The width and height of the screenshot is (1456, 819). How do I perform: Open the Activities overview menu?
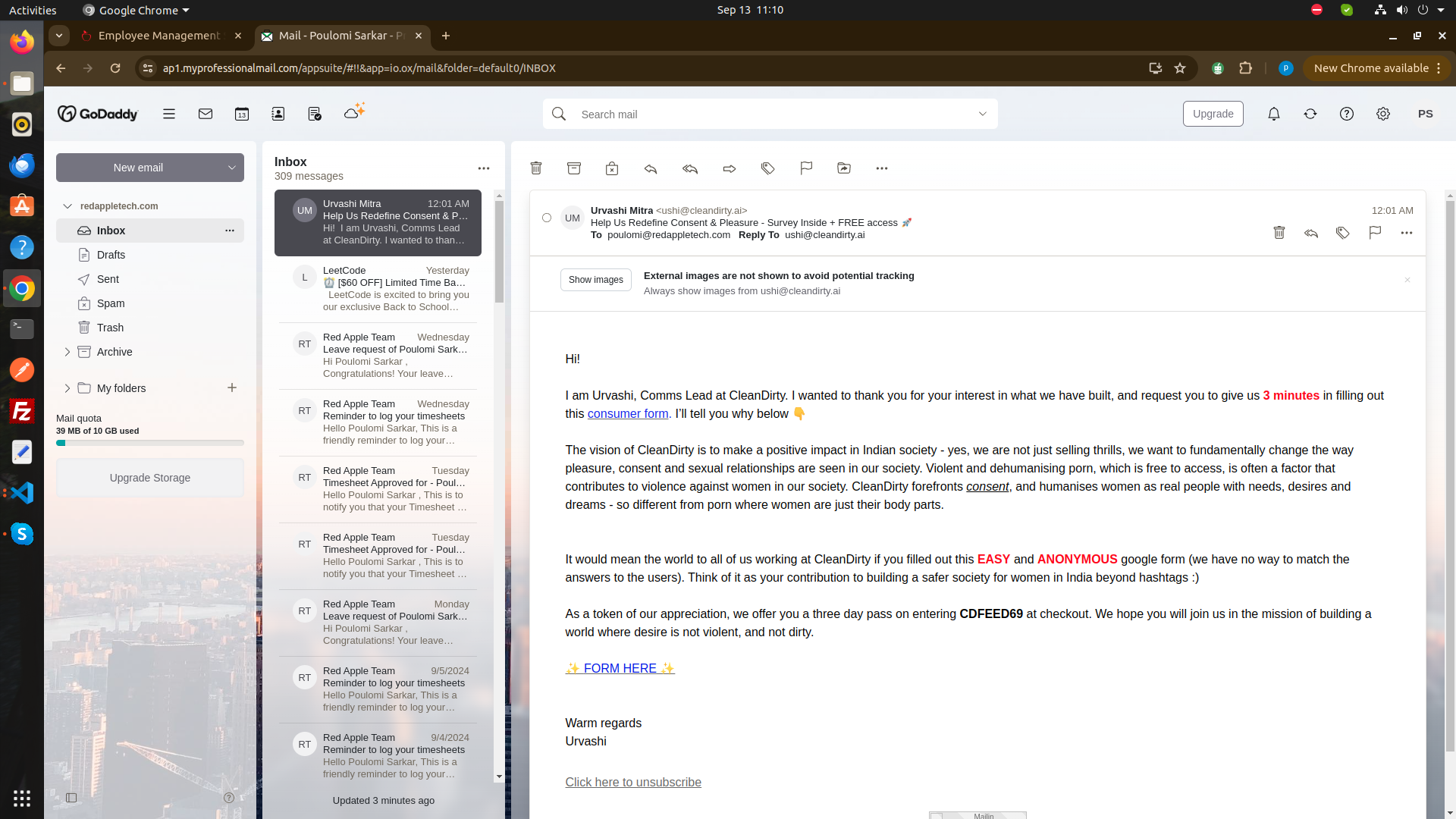point(33,10)
